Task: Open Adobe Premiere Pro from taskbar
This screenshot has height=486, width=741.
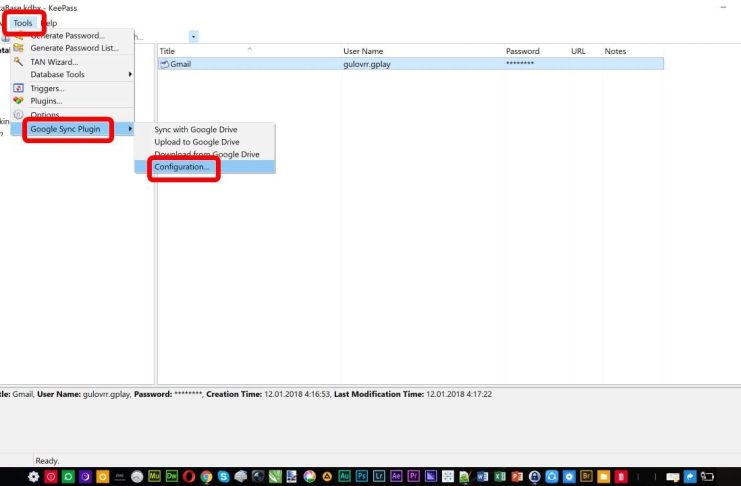Action: click(413, 476)
